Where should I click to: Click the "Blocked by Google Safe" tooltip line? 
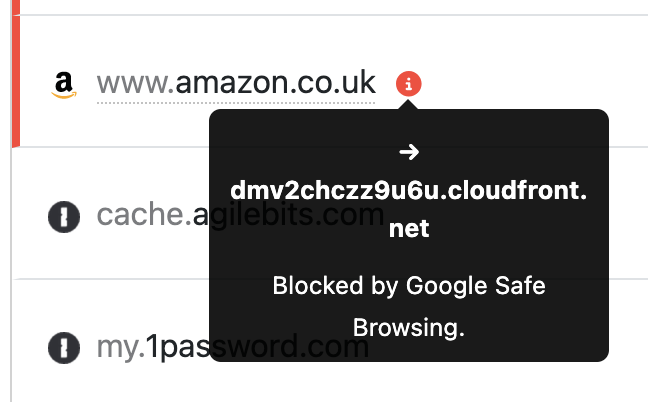coord(408,286)
